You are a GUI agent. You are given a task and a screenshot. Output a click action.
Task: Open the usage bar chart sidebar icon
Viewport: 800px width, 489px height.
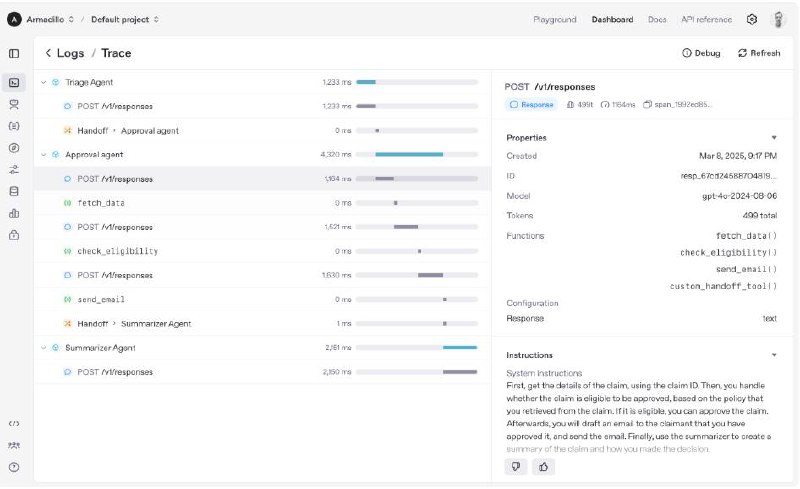click(x=14, y=213)
